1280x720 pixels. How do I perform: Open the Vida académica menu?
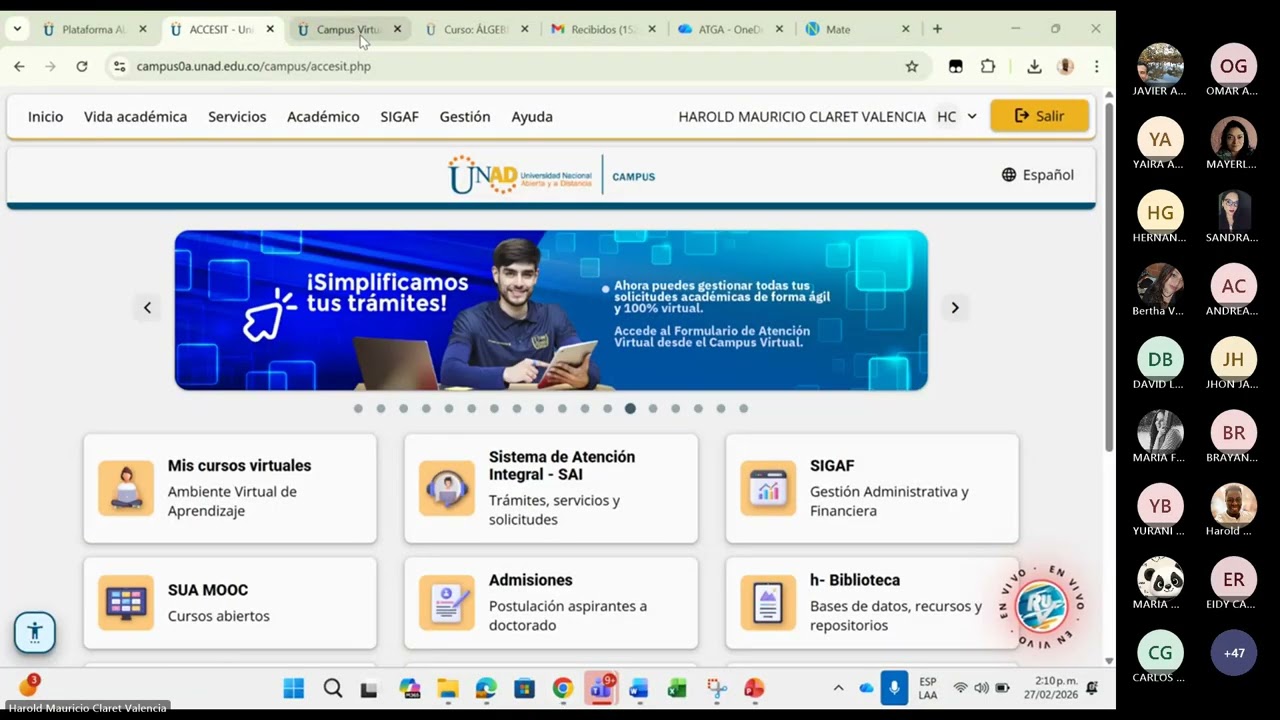tap(135, 117)
